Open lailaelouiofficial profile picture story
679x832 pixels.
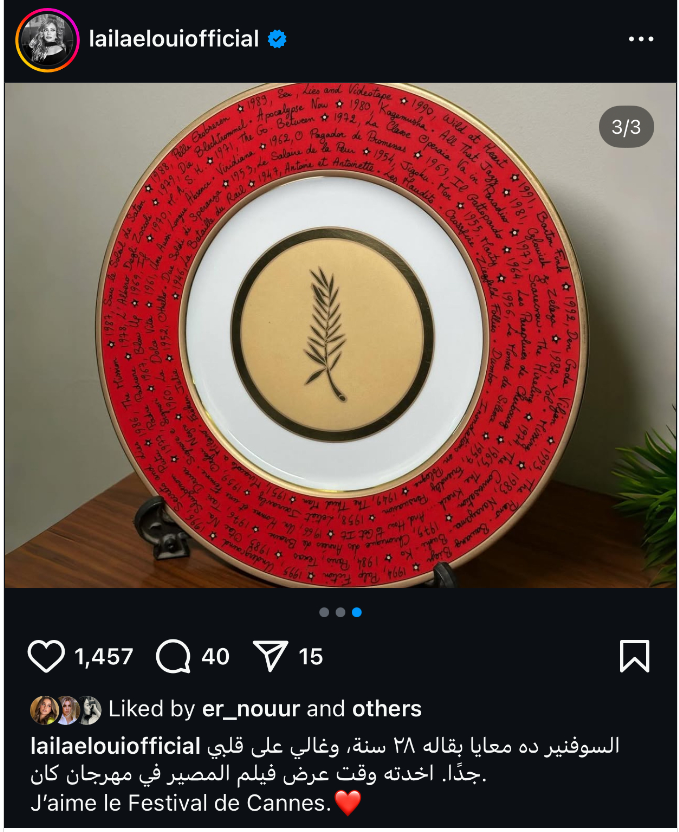(47, 40)
